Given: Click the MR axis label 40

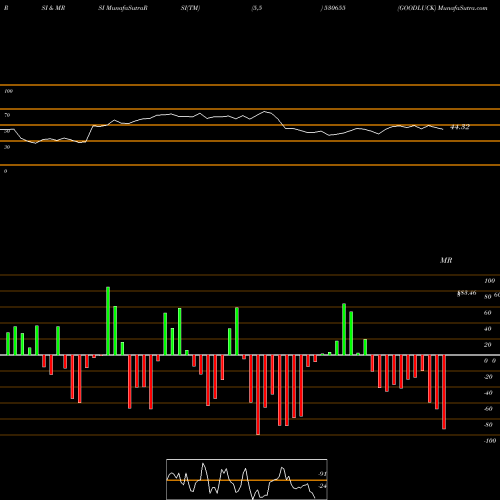Looking at the screenshot, I should click(x=487, y=329).
